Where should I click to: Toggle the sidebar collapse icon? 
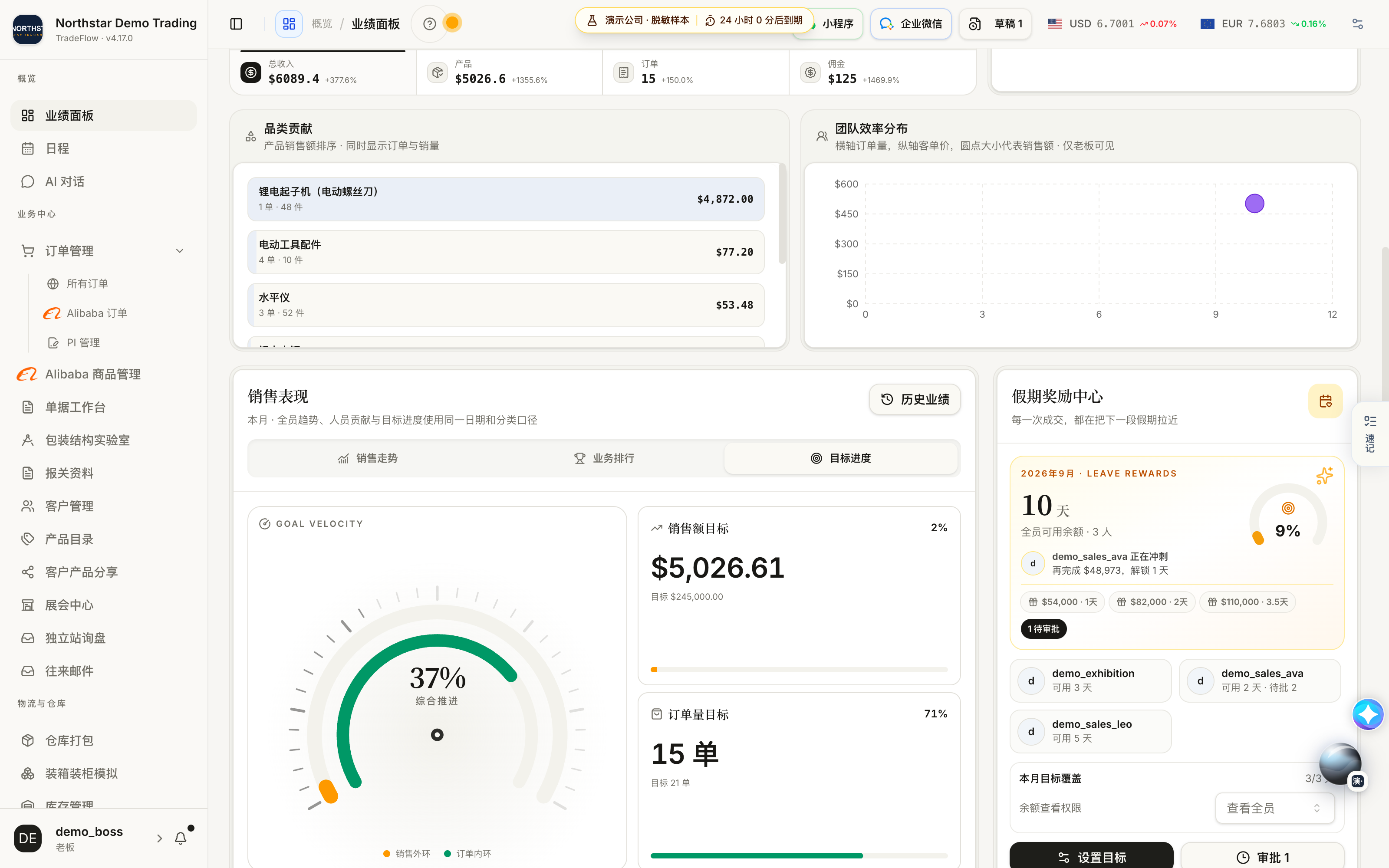point(236,23)
